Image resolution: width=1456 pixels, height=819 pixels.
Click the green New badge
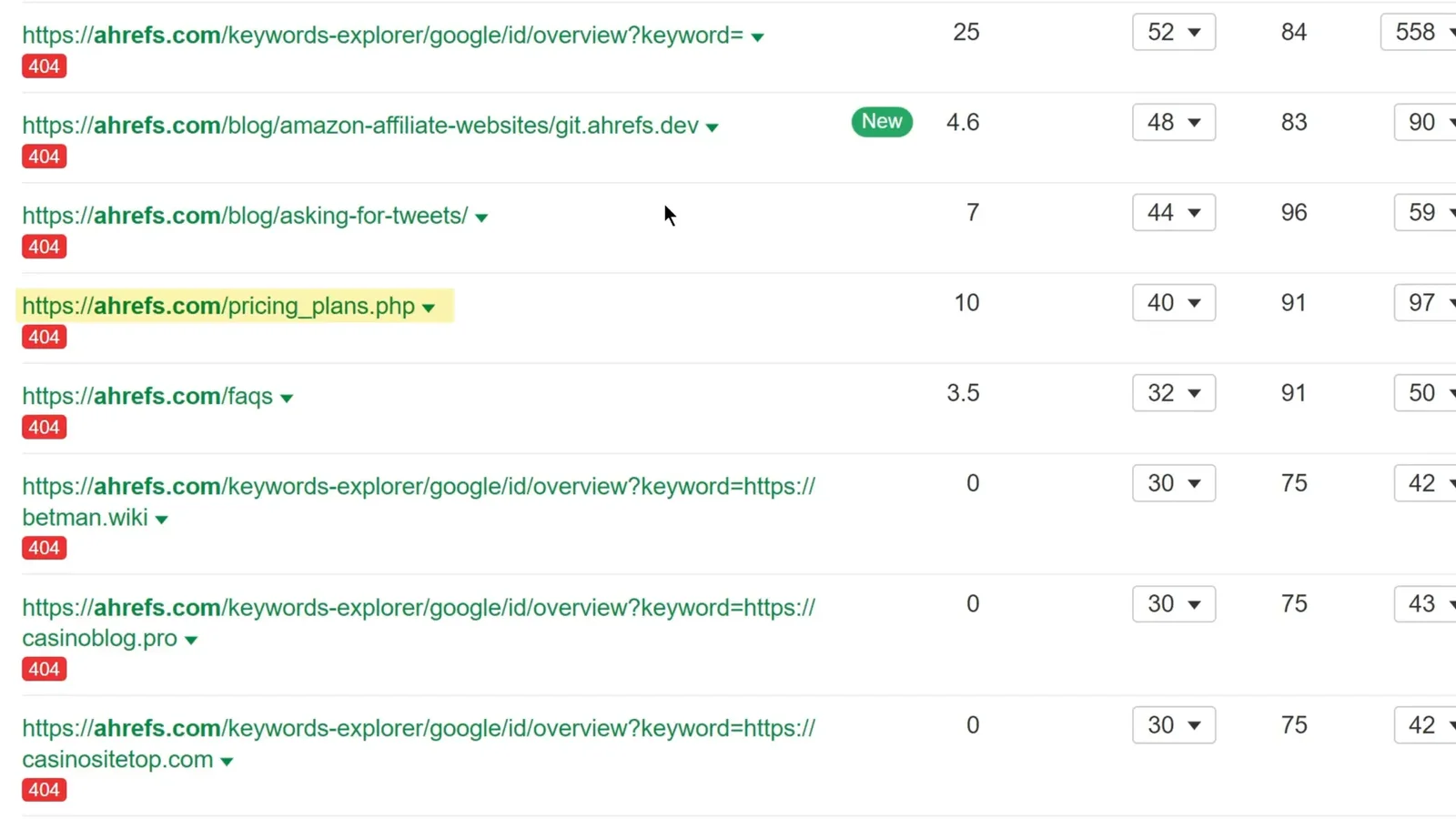[x=881, y=122]
